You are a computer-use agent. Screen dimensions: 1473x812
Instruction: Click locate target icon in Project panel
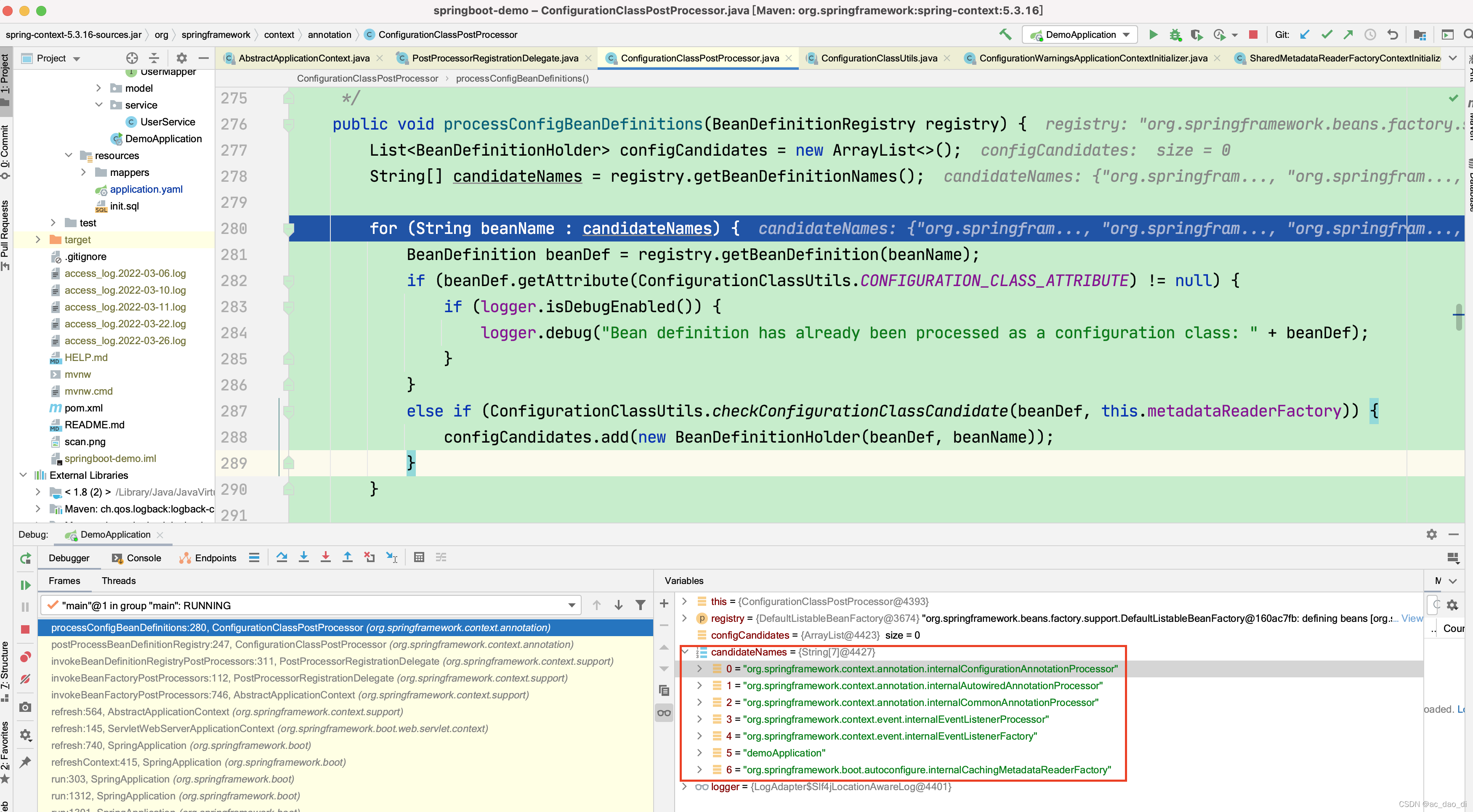tap(132, 58)
